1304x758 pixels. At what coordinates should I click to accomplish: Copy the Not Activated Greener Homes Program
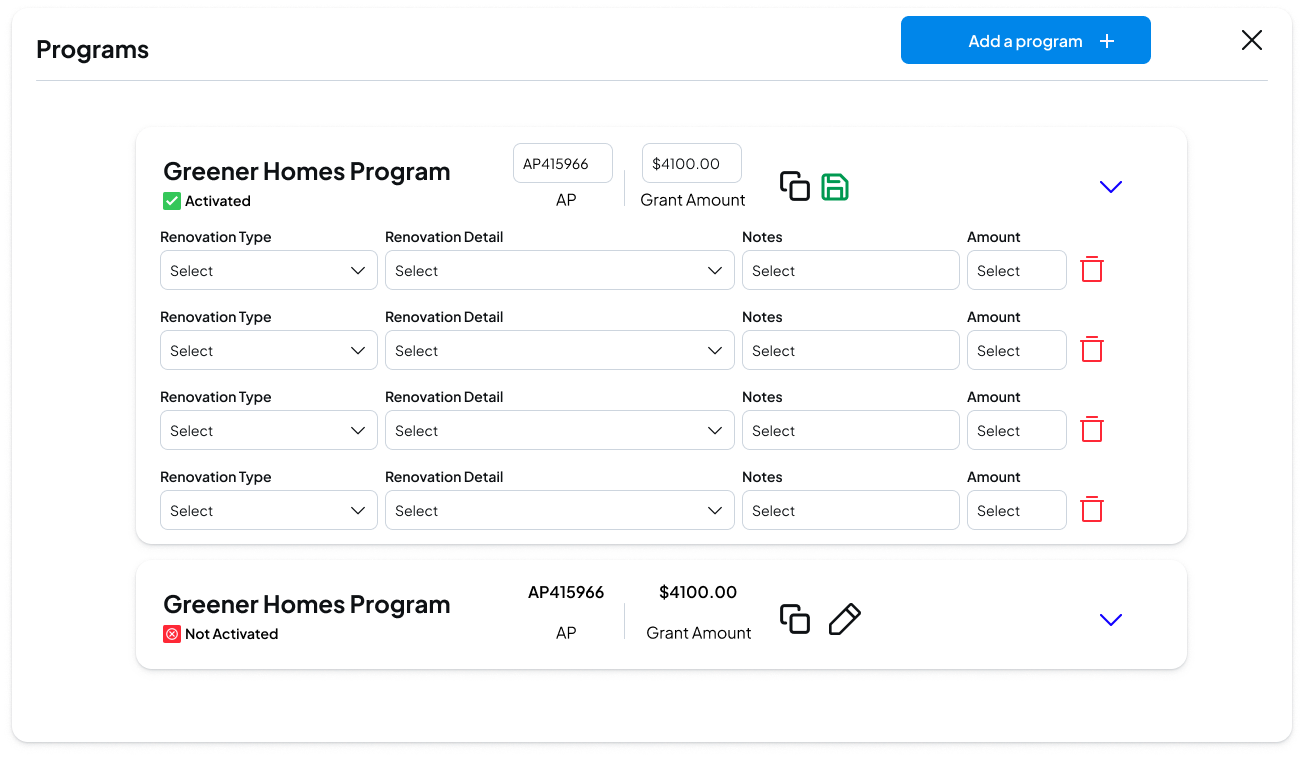(x=795, y=619)
